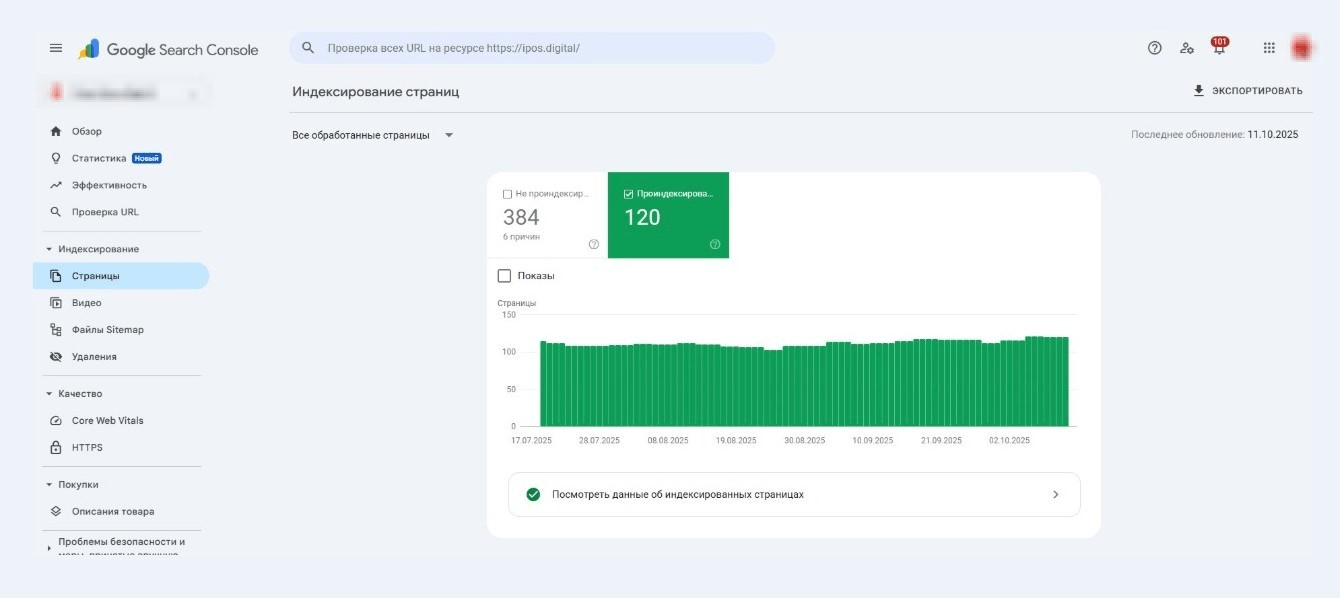
Task: Go to Core Web Vitals report
Action: click(107, 421)
